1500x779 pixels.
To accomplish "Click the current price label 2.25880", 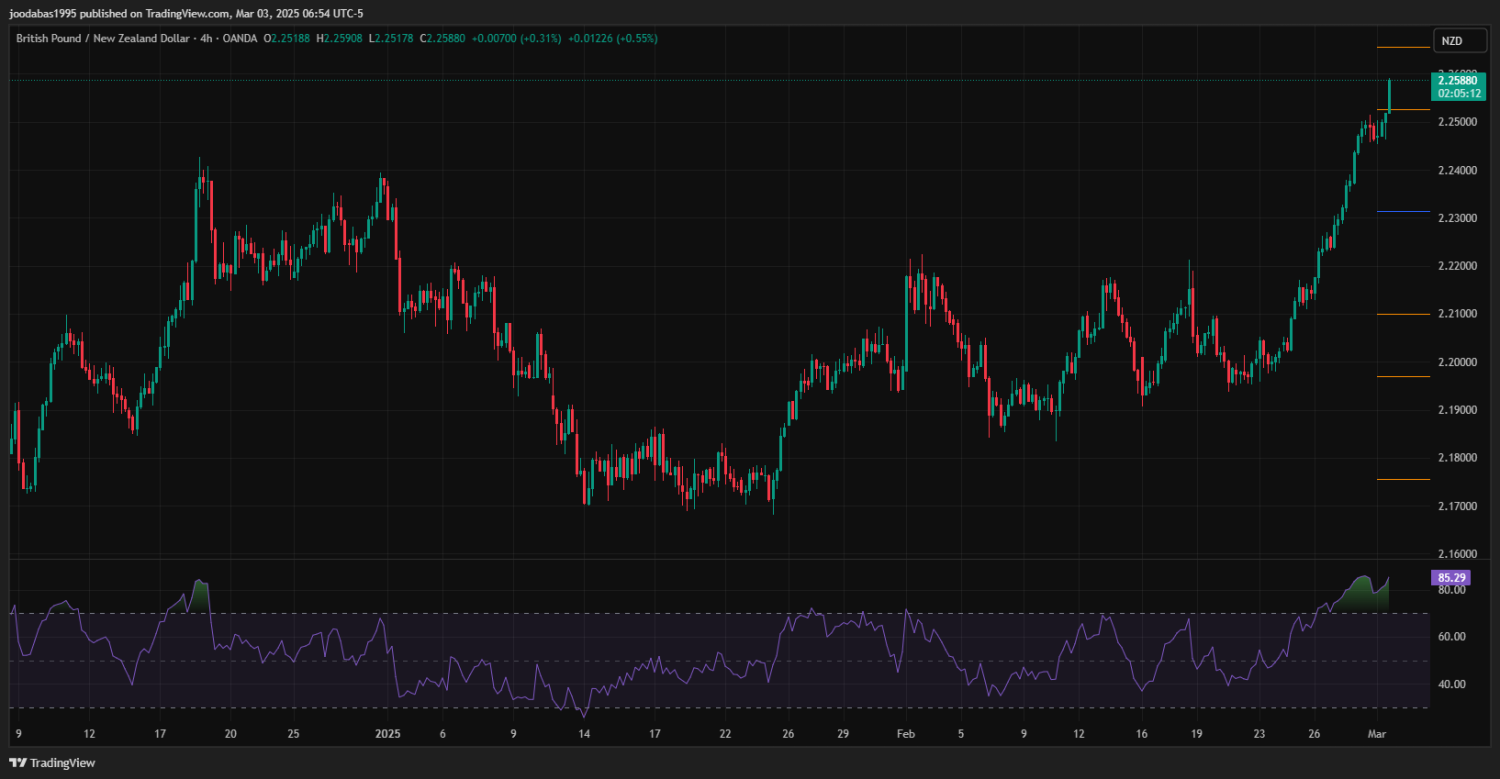I will [1459, 79].
